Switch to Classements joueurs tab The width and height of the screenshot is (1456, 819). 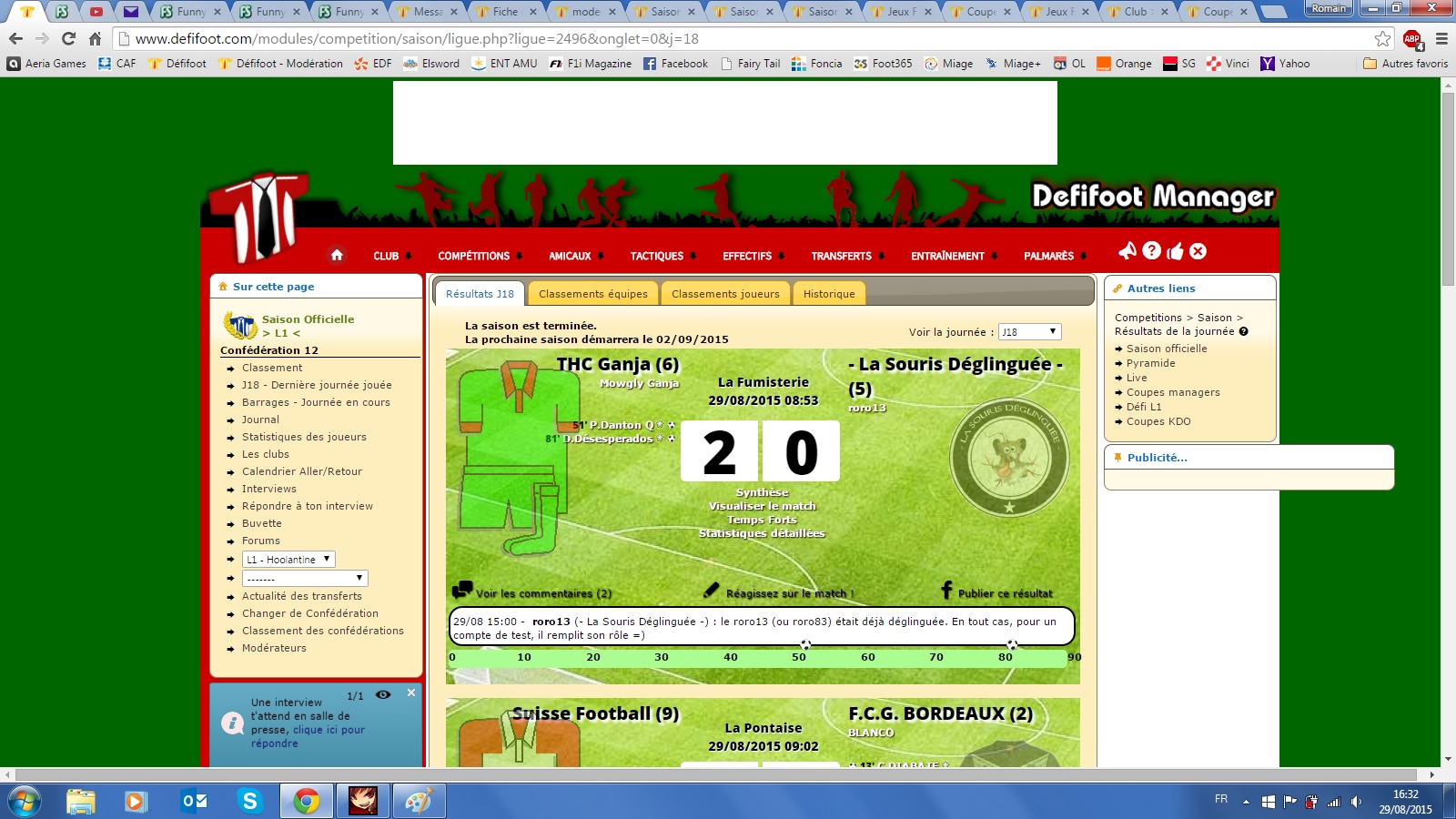coord(725,294)
